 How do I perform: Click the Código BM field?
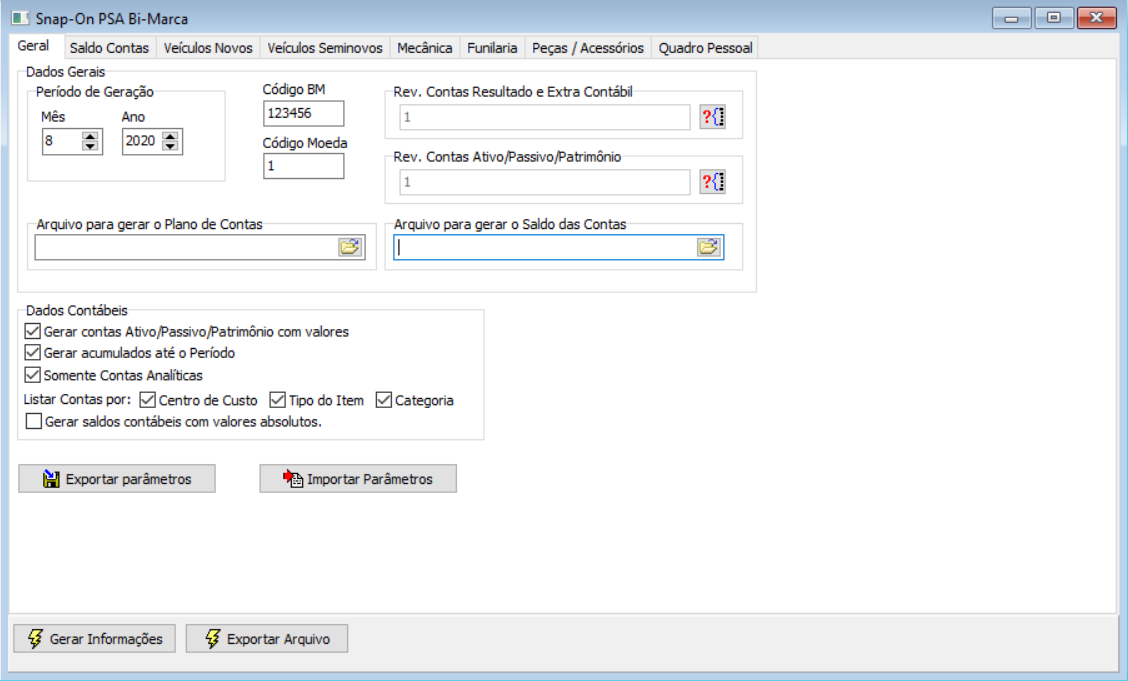[x=304, y=114]
